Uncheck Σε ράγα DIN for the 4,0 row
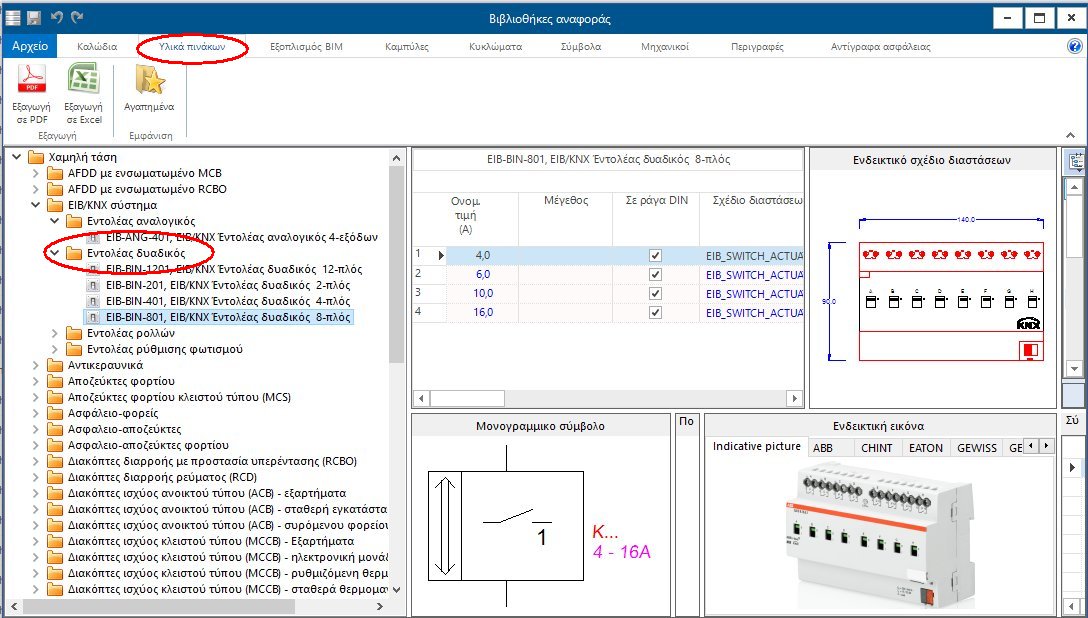The width and height of the screenshot is (1088, 618). pos(655,255)
